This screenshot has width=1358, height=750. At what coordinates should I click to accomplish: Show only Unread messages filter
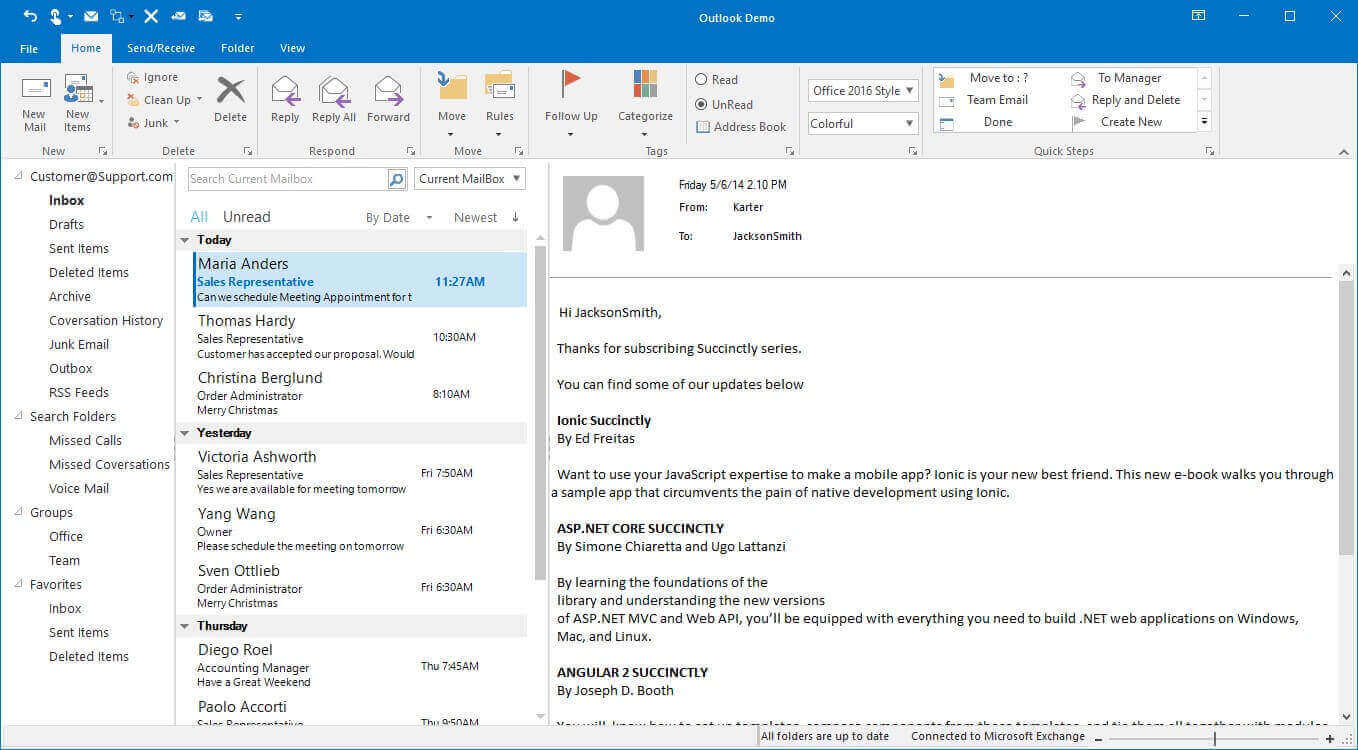pos(246,217)
